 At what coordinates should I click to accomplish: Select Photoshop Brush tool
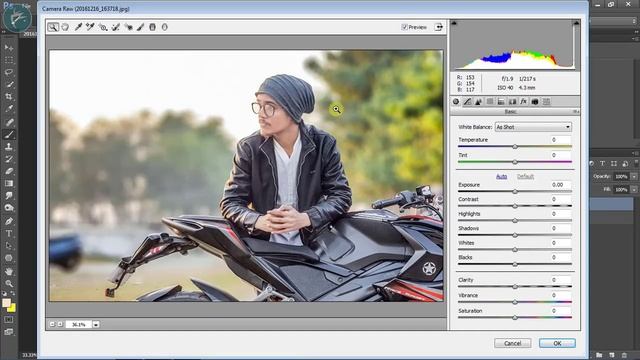click(9, 134)
